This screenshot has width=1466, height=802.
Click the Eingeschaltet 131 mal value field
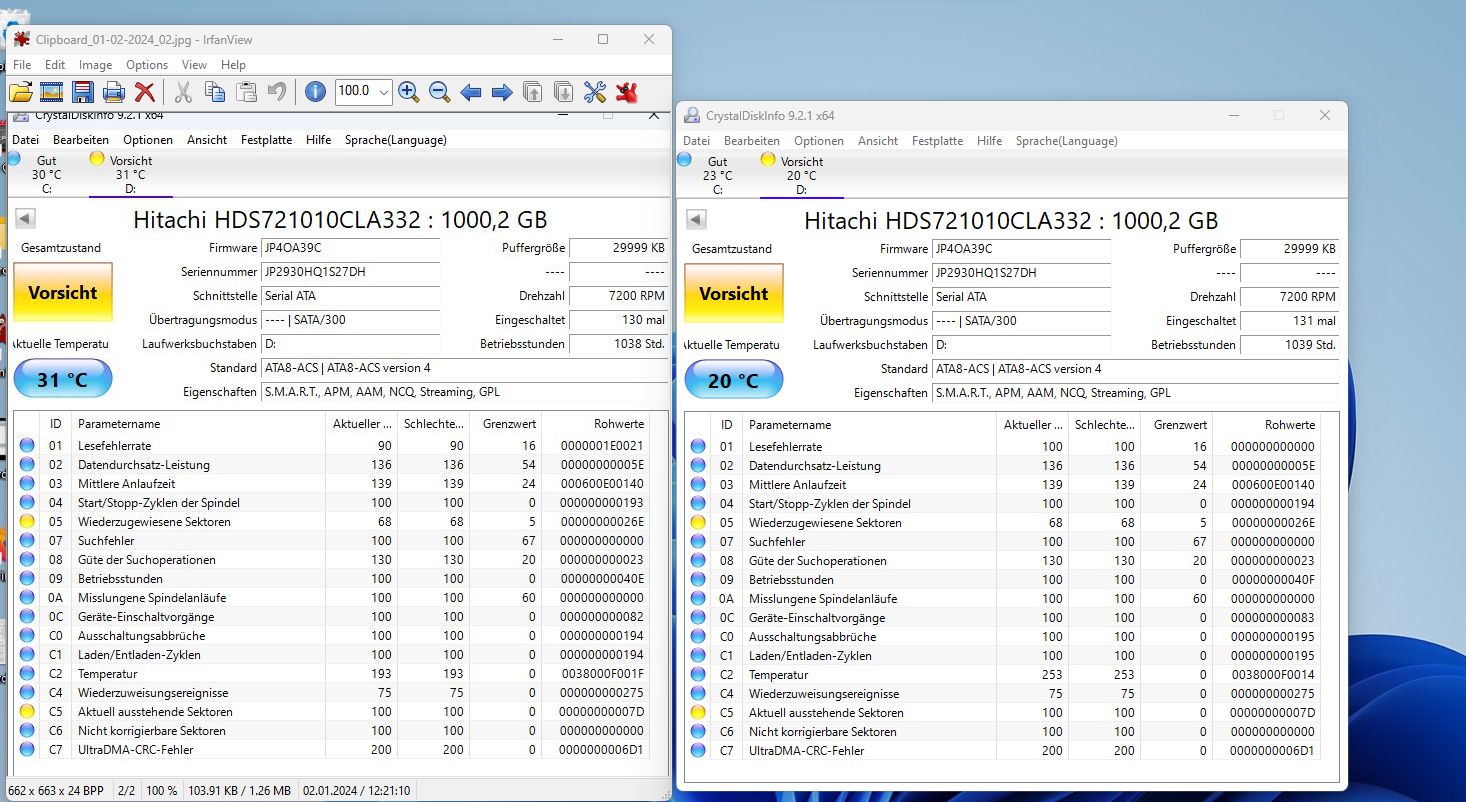pos(1289,321)
